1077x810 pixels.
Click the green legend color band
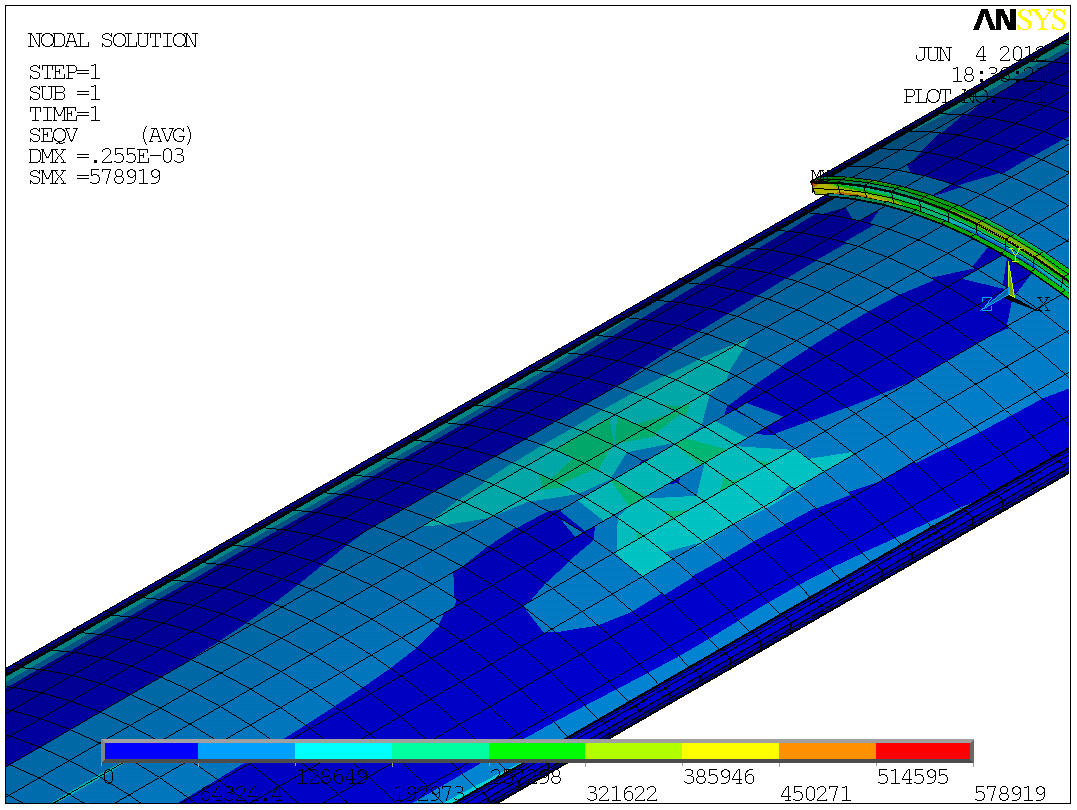pos(537,751)
